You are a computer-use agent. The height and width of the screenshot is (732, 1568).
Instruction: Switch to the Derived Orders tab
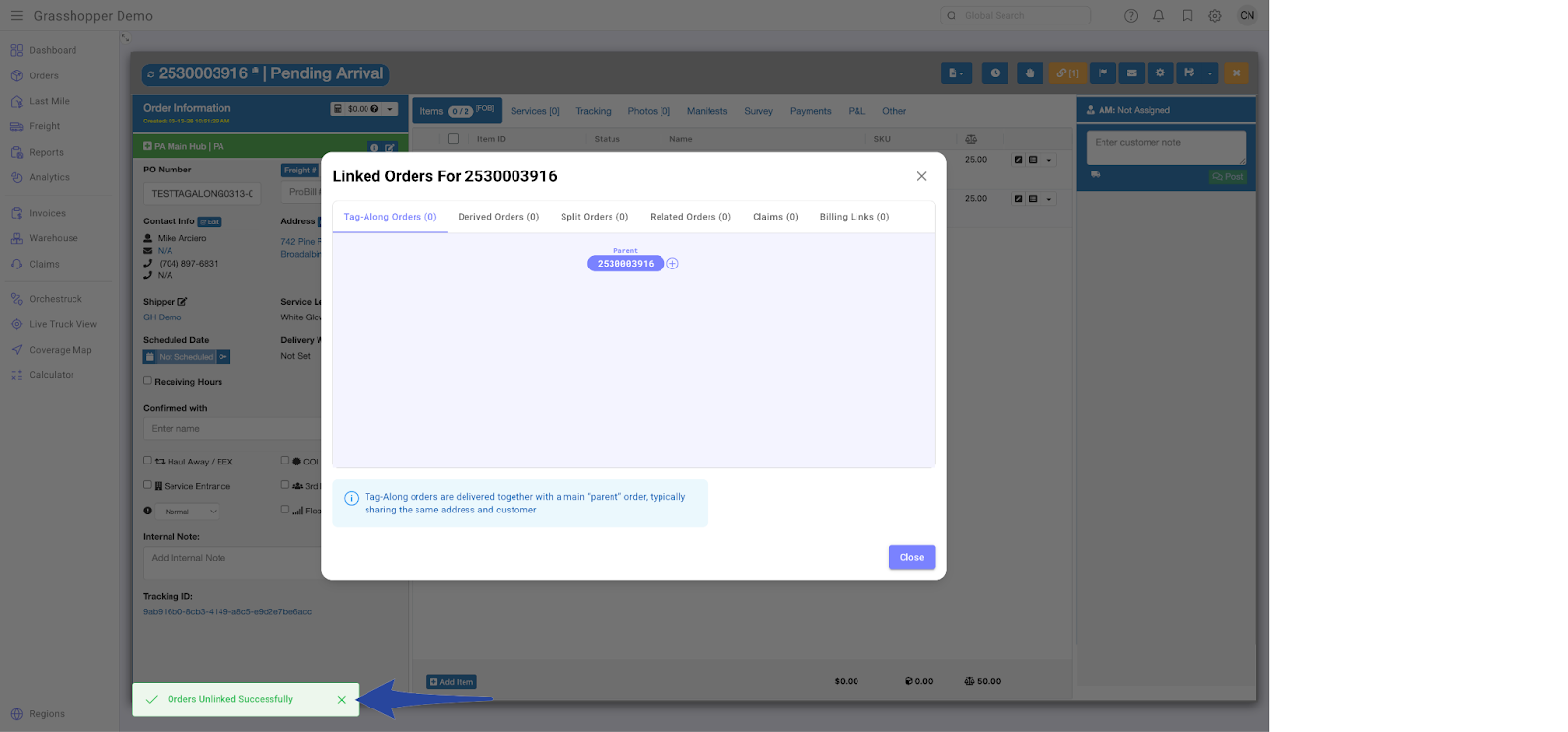(x=498, y=217)
